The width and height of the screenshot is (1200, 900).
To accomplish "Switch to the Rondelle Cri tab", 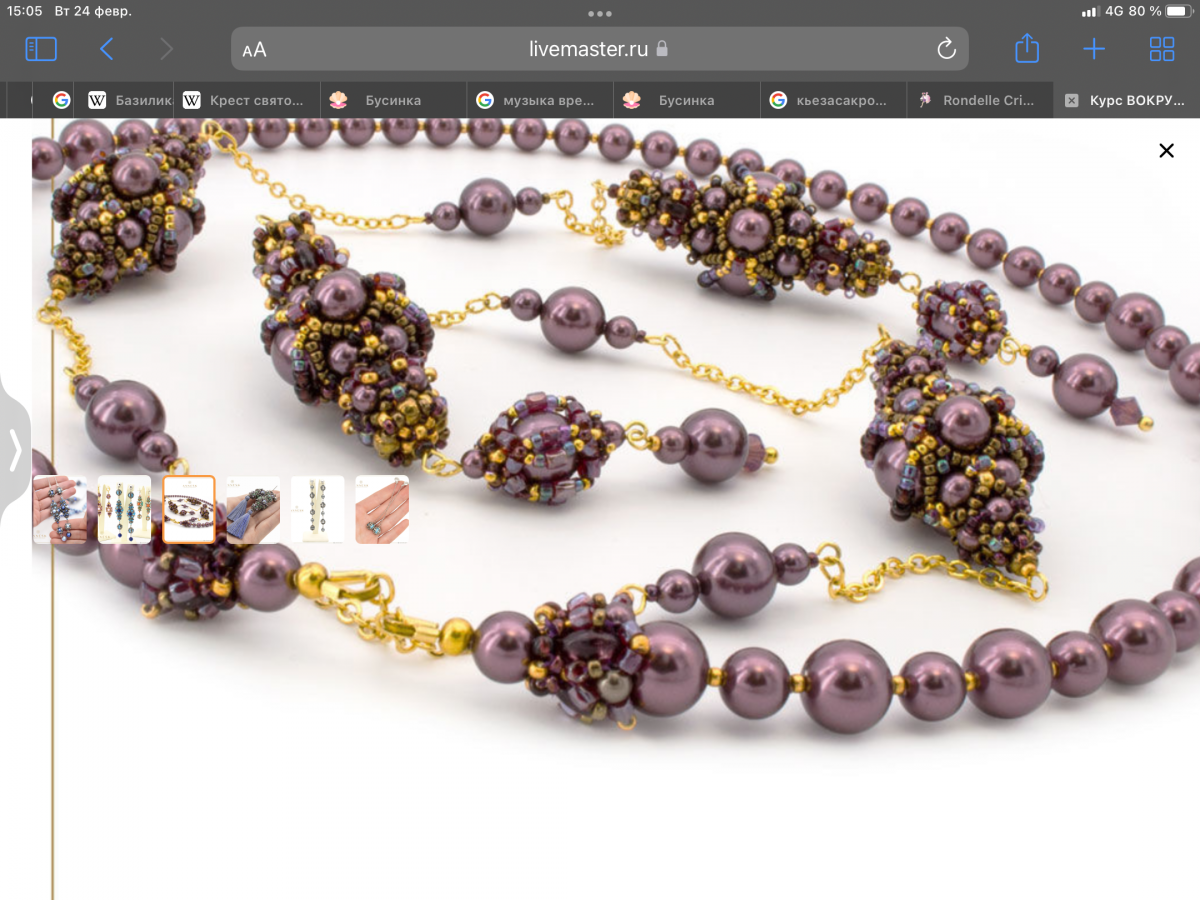I will coord(980,101).
